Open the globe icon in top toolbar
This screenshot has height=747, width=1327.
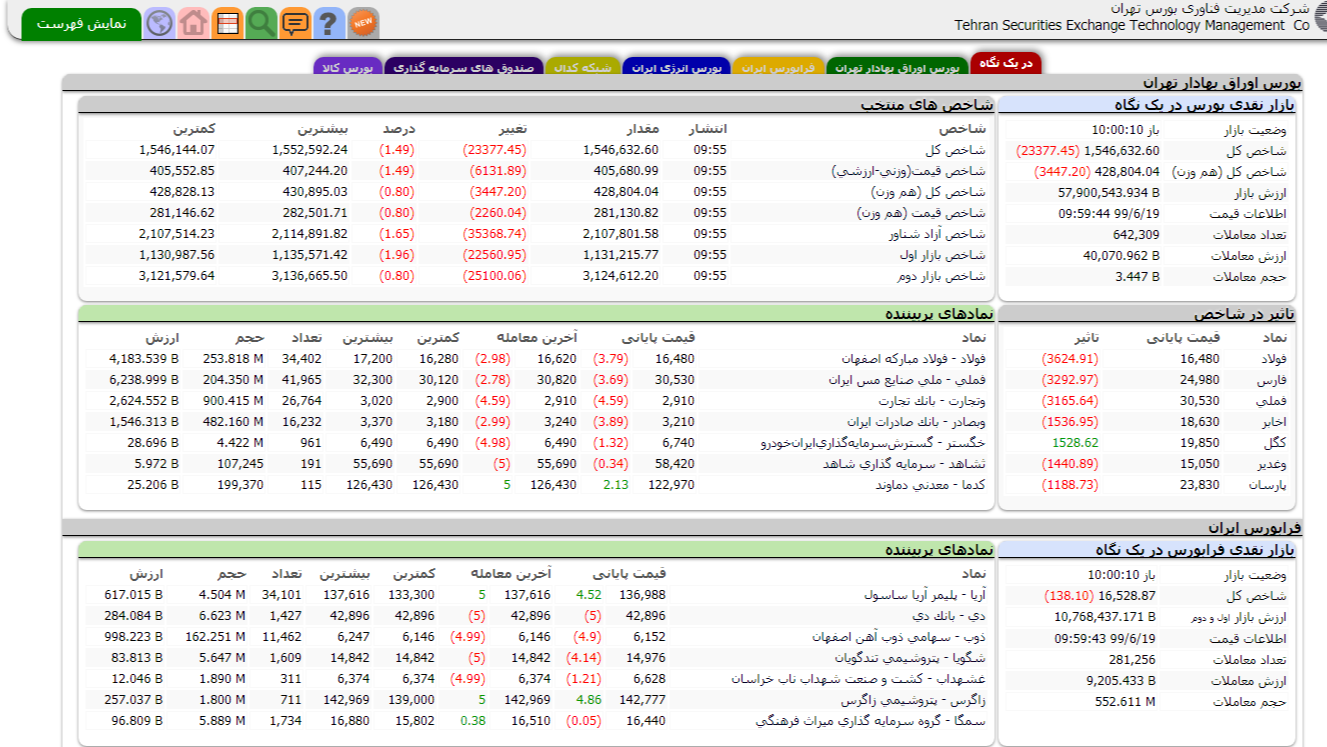click(159, 22)
